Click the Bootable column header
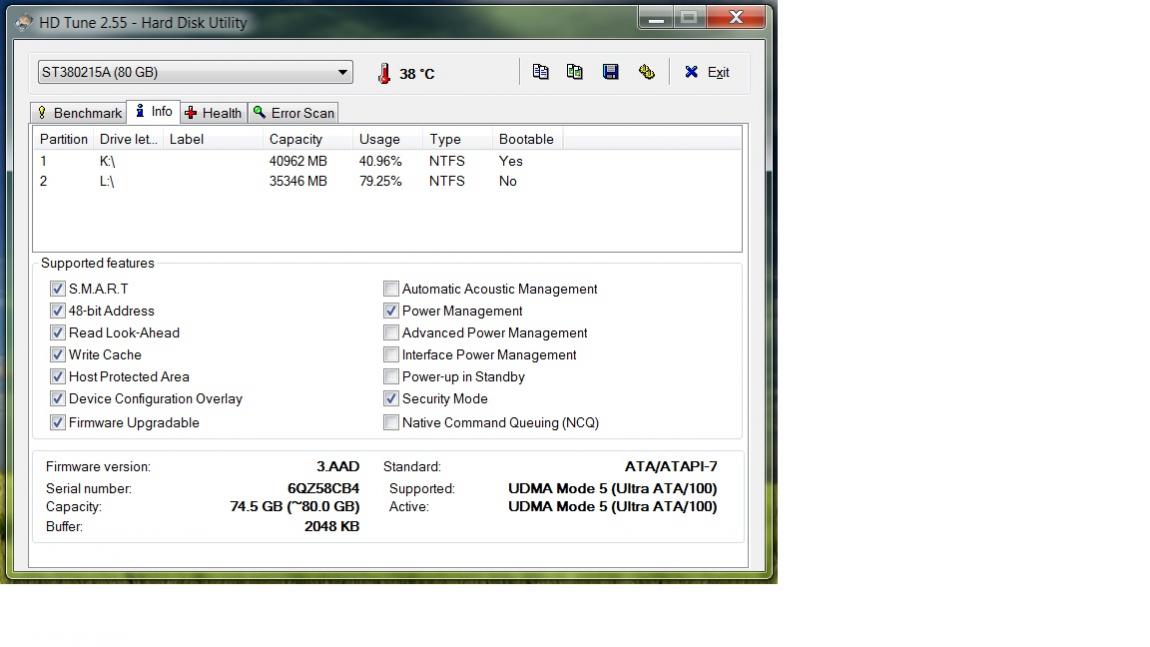 click(527, 139)
